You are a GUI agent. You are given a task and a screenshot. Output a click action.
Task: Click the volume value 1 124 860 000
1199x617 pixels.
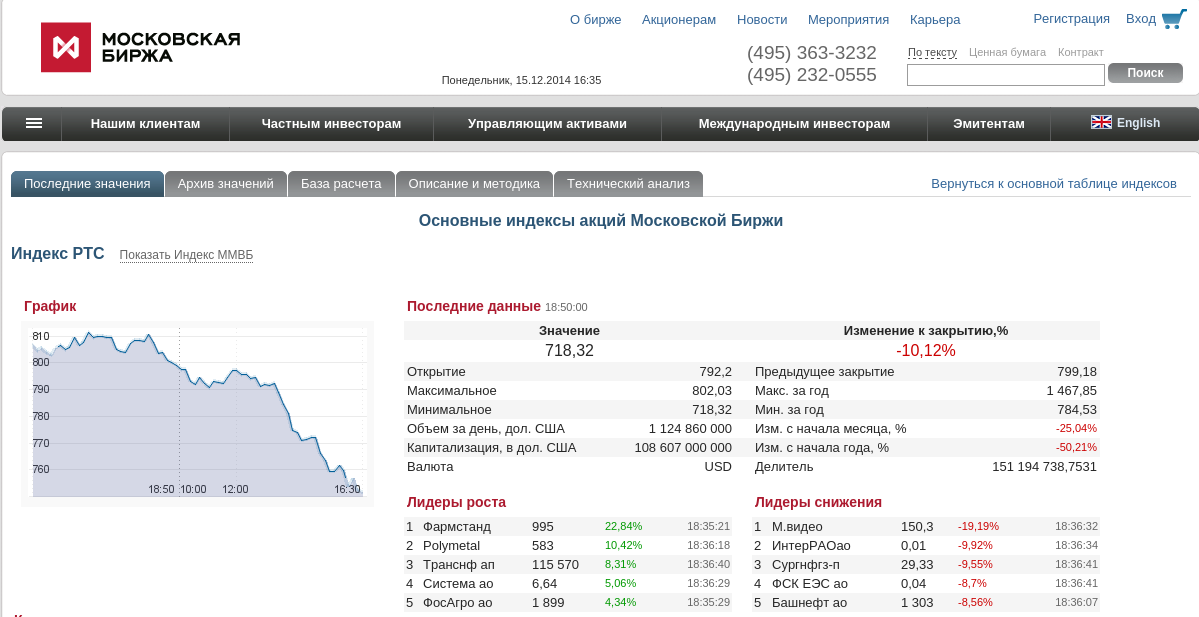690,429
